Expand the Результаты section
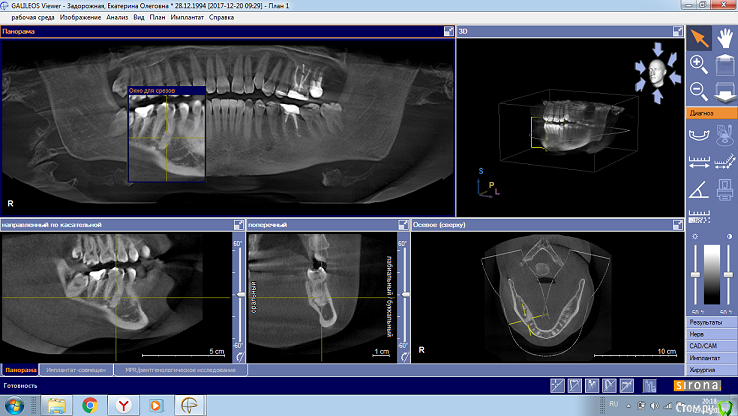This screenshot has width=738, height=416. click(711, 324)
